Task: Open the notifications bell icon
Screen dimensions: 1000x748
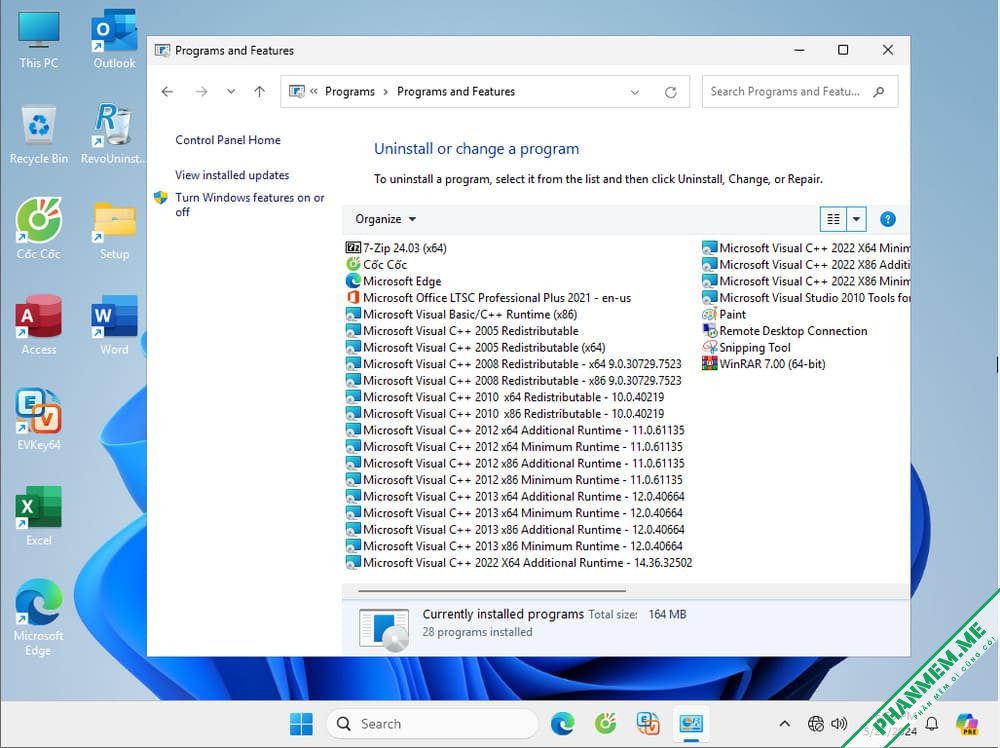Action: [x=932, y=724]
